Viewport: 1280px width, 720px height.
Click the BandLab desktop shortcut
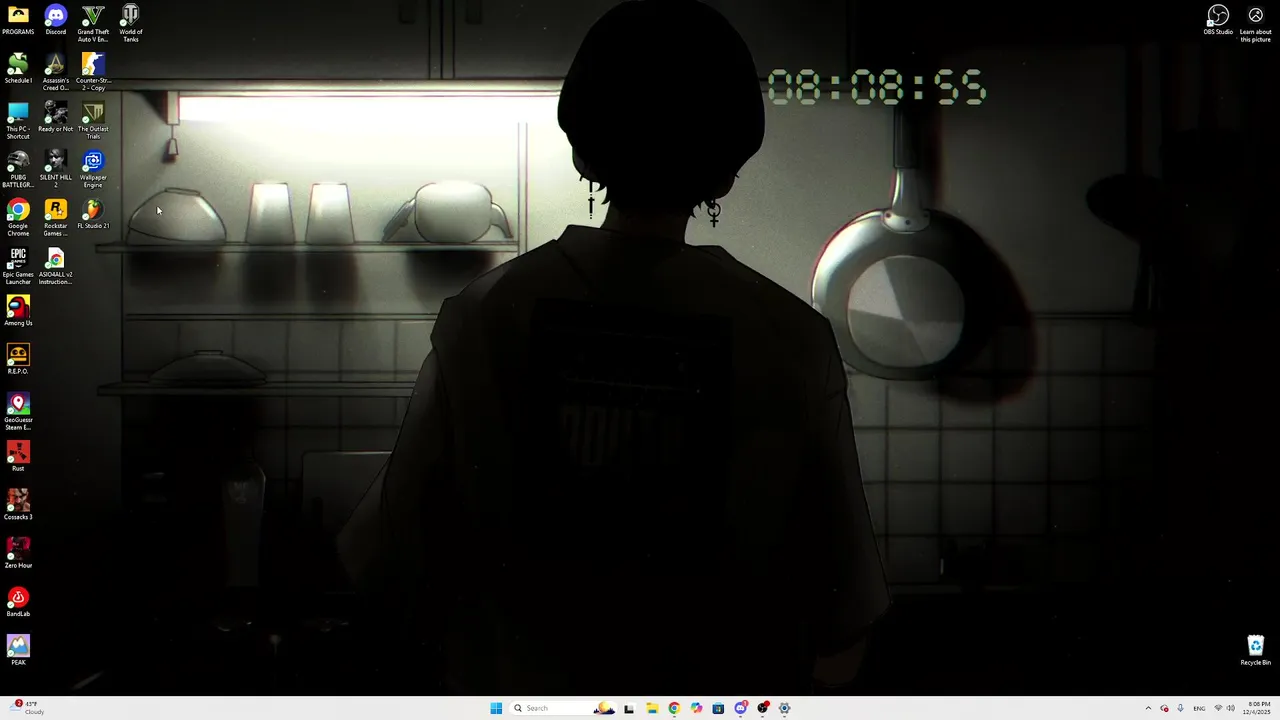(18, 602)
